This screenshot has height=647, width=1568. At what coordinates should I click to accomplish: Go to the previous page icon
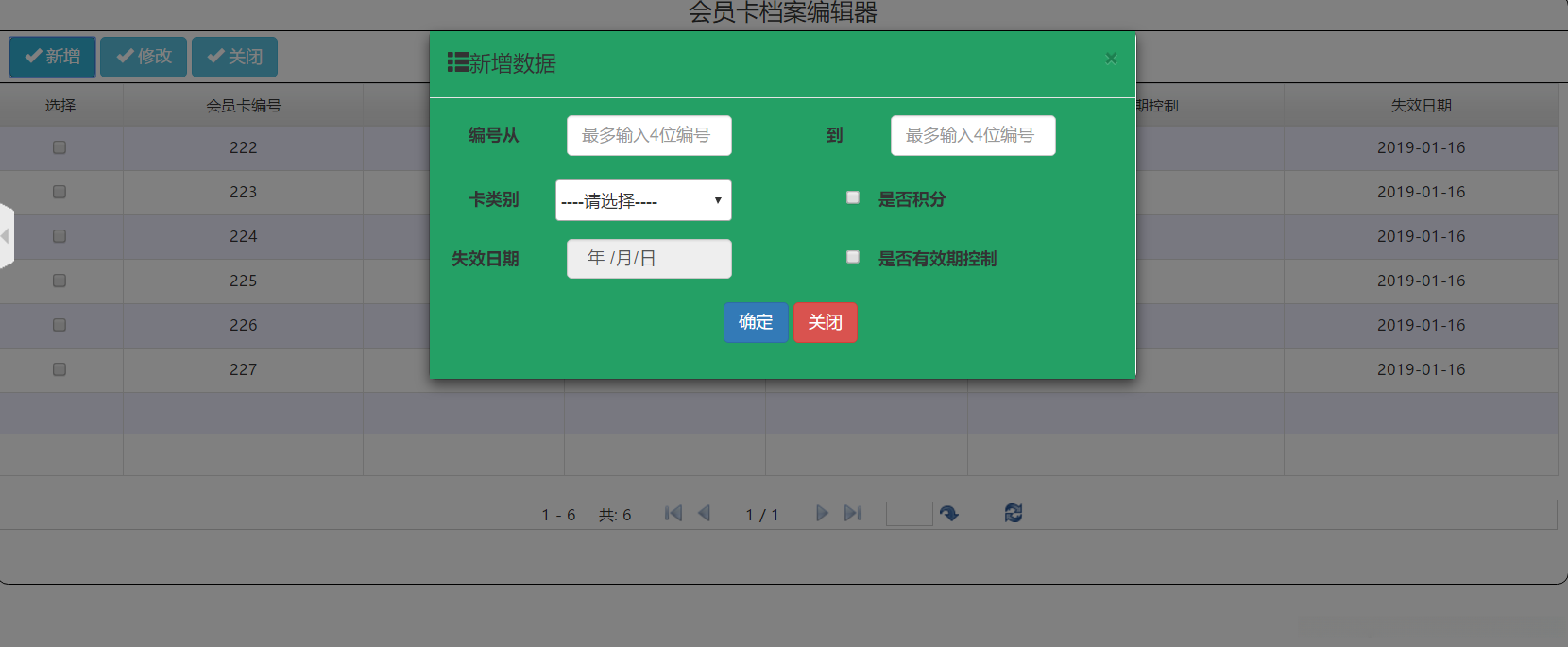tap(704, 513)
